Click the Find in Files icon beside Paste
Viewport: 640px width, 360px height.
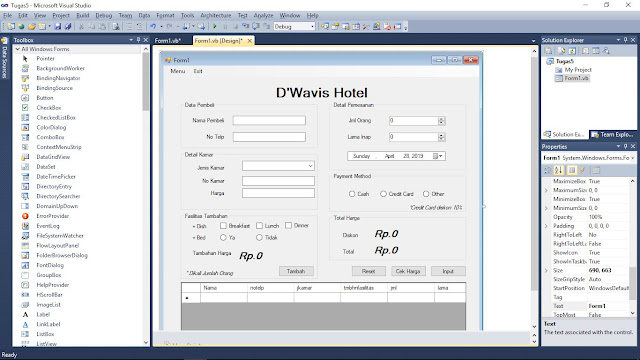coord(116,27)
